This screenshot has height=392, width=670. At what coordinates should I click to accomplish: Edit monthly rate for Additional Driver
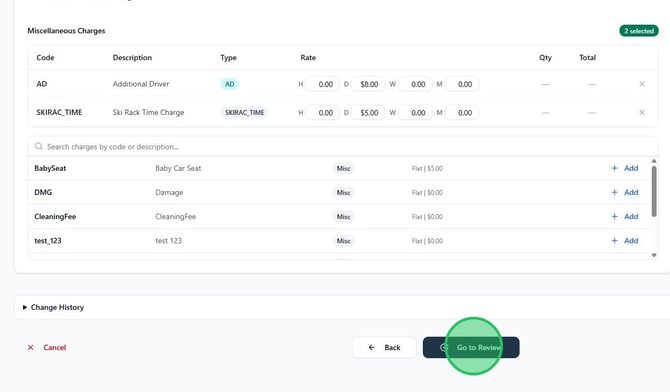(462, 84)
